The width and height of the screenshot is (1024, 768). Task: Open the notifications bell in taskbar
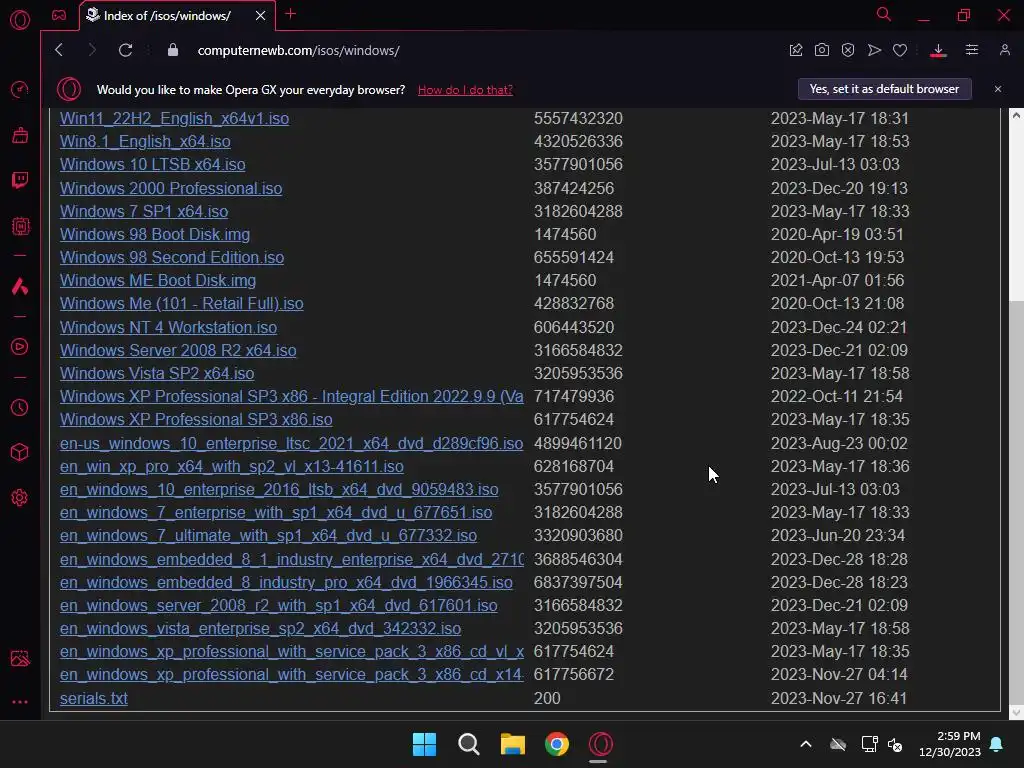coord(996,744)
